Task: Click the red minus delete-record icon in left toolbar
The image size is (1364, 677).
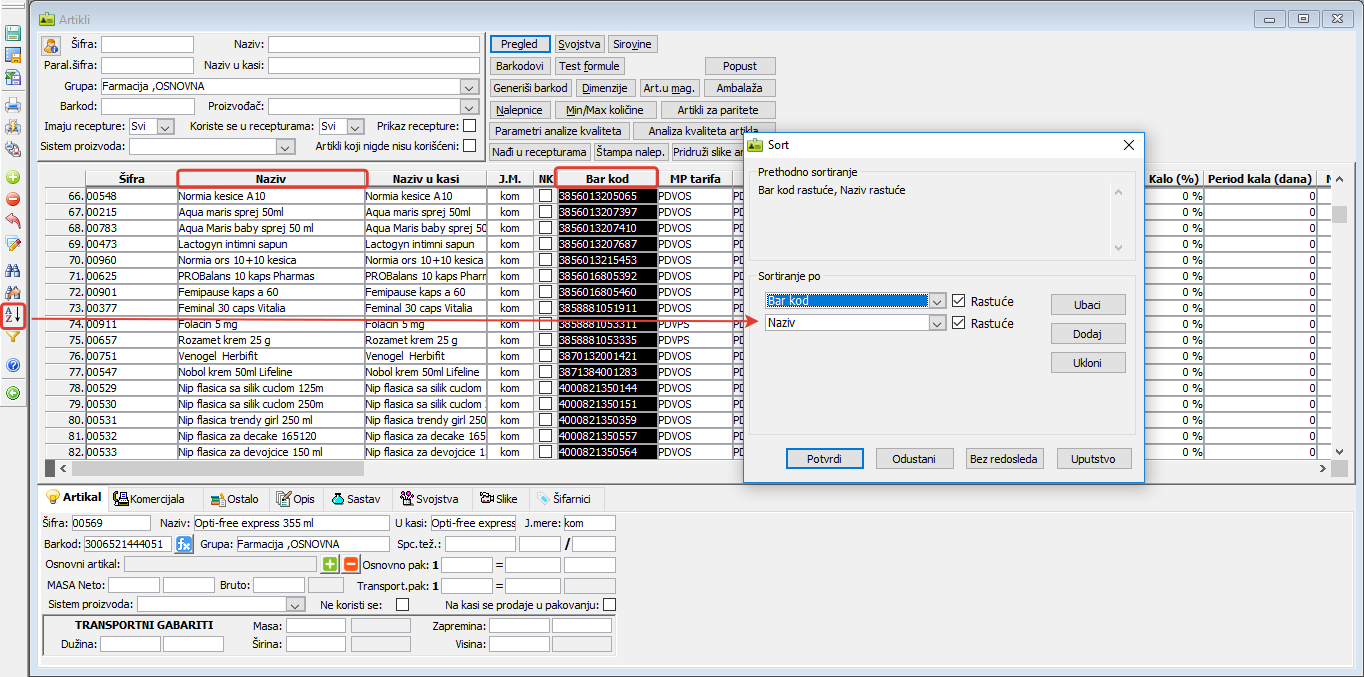Action: (x=13, y=198)
